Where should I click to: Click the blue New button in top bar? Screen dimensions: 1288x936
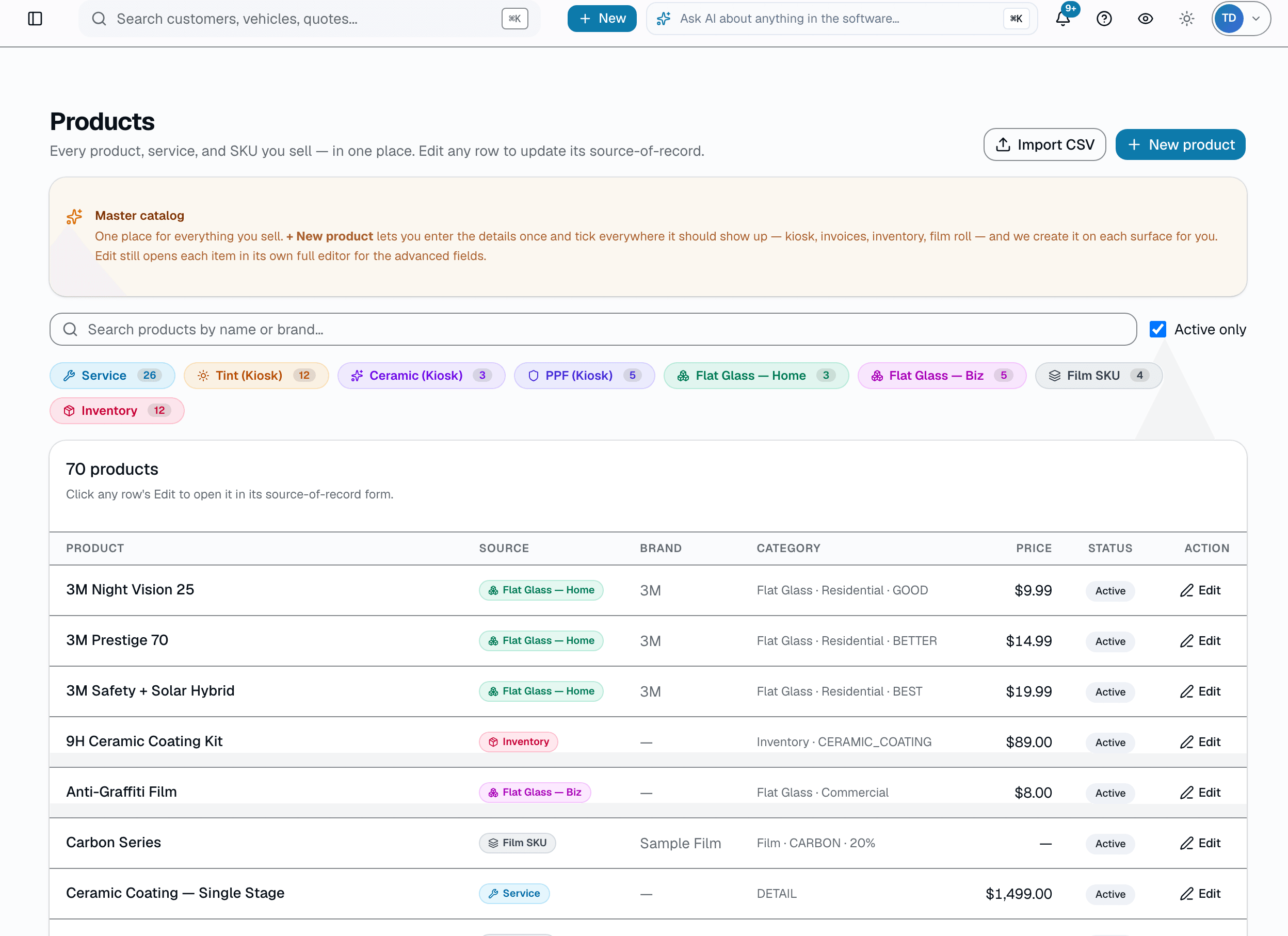point(602,19)
